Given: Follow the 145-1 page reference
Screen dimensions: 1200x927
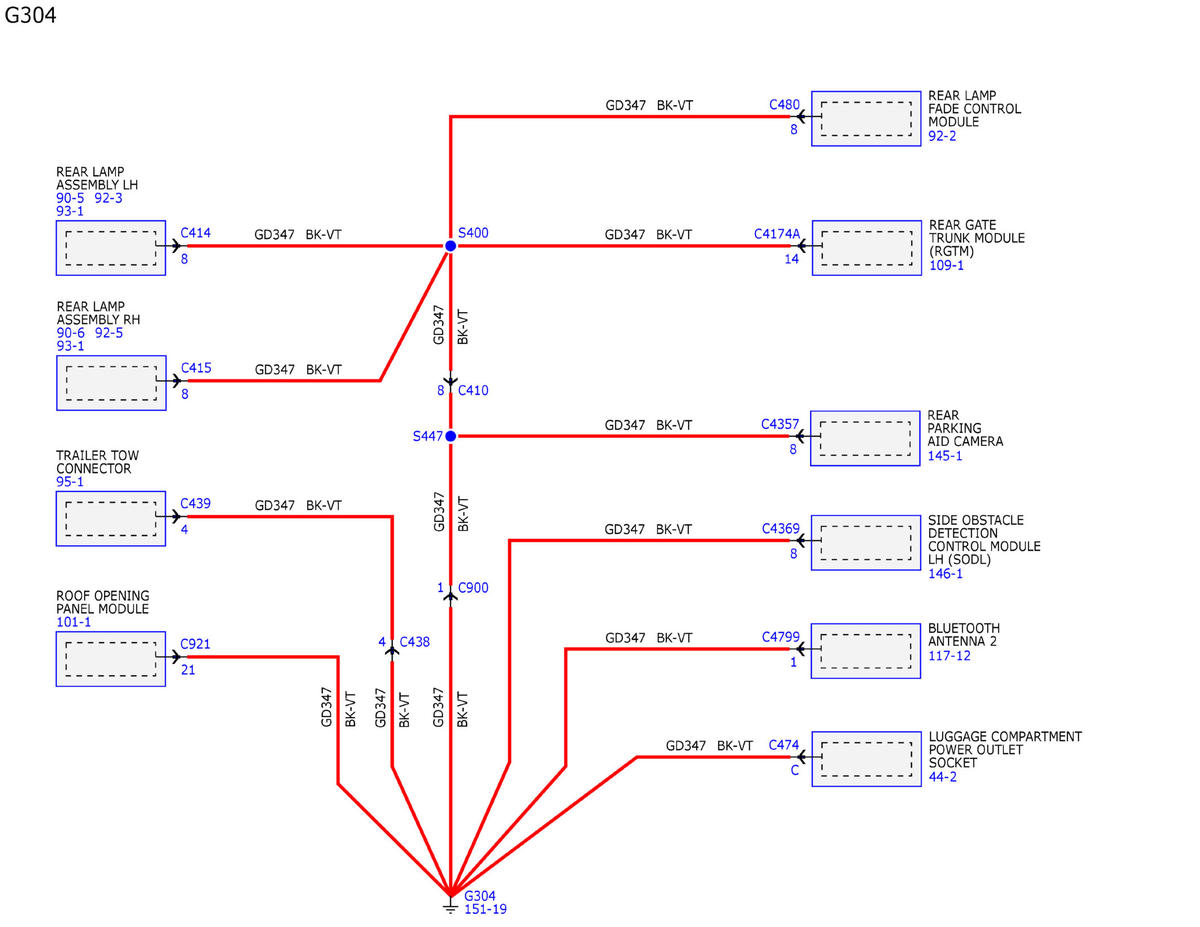Looking at the screenshot, I should [945, 455].
